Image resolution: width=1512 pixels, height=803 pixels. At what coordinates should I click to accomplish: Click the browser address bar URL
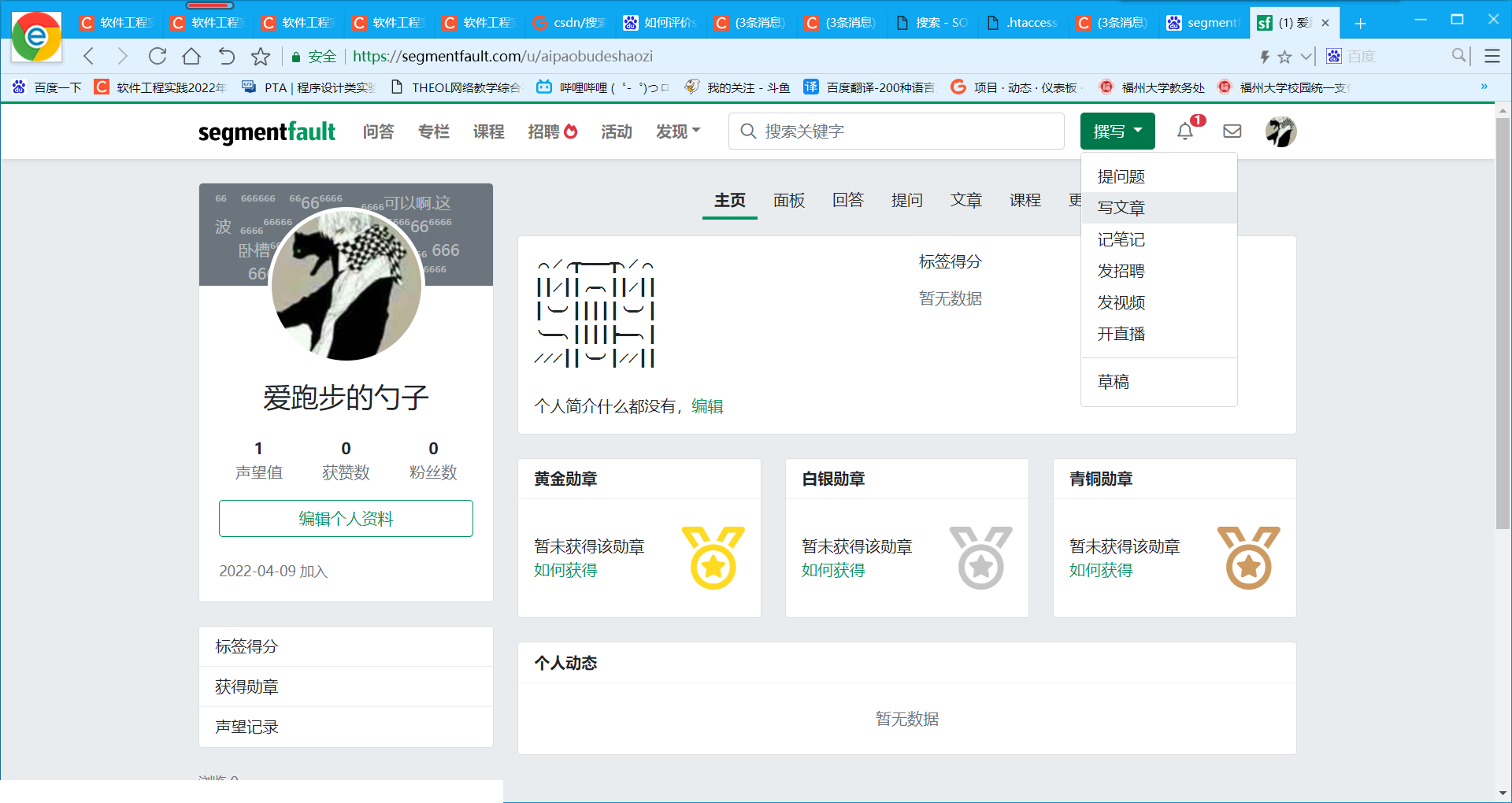pyautogui.click(x=502, y=56)
